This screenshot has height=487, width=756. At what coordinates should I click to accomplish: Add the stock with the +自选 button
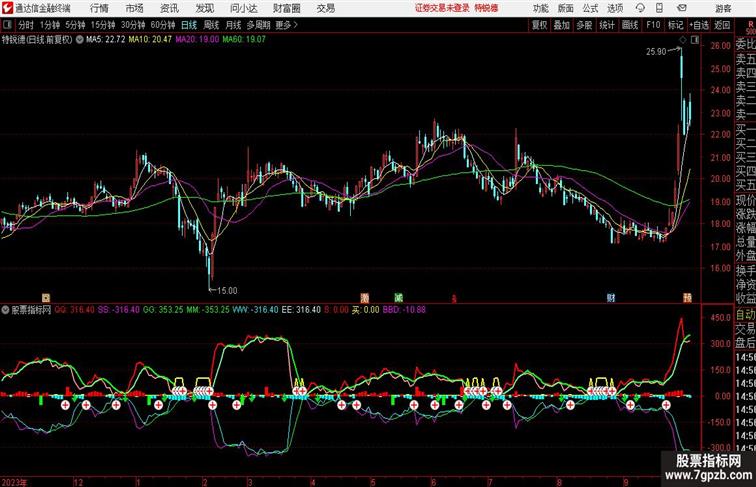[699, 25]
